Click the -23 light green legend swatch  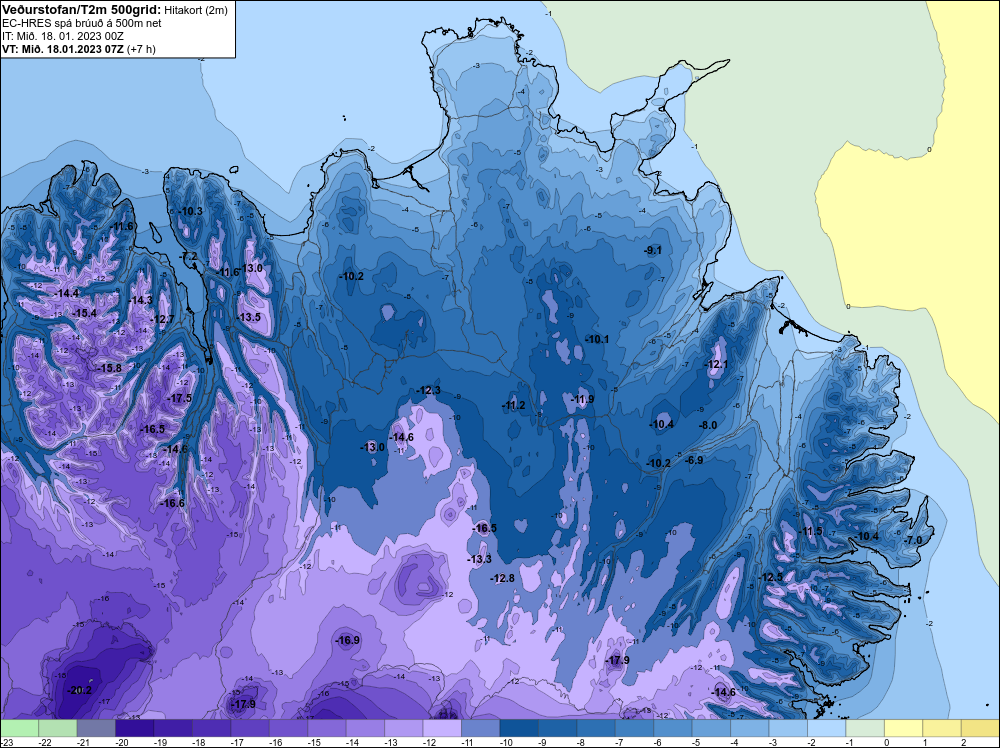pos(19,728)
